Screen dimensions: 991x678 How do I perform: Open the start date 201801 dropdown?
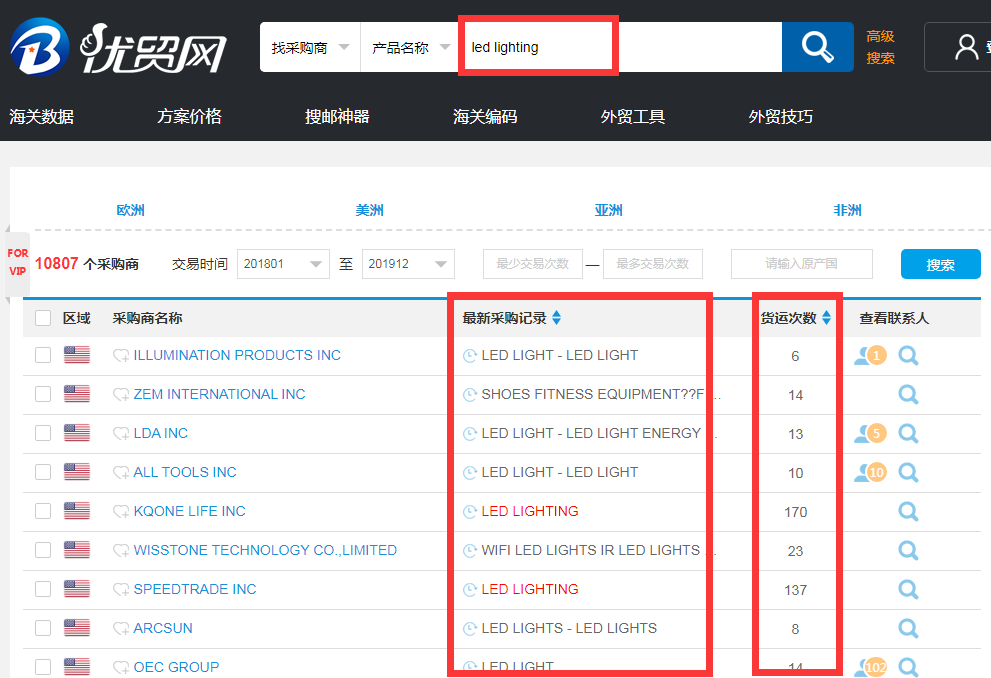283,264
